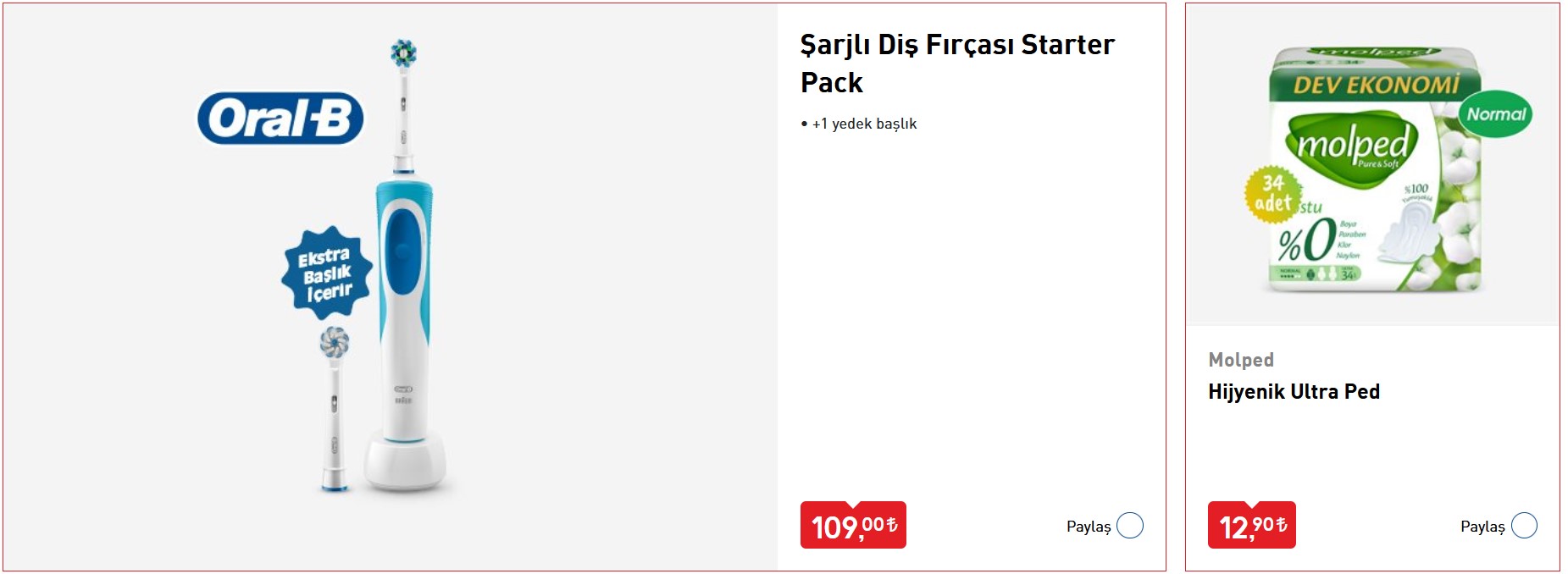Click the yellow '34 adet' badge
Image resolution: width=1568 pixels, height=574 pixels.
coord(1272,194)
